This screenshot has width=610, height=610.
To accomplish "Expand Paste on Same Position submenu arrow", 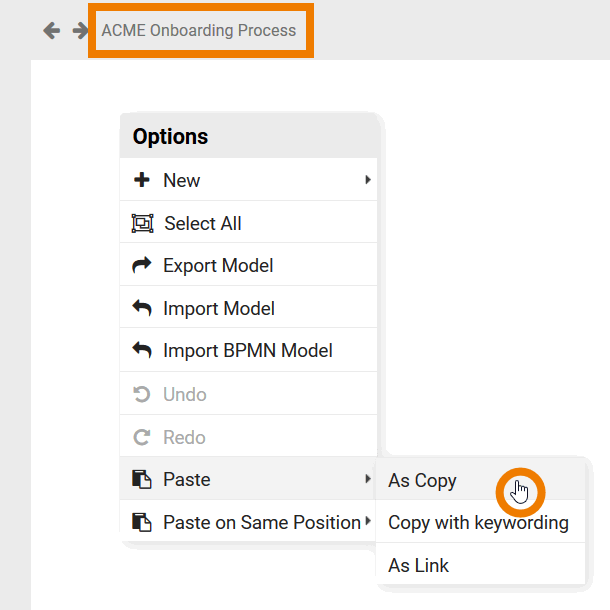I will tap(368, 522).
